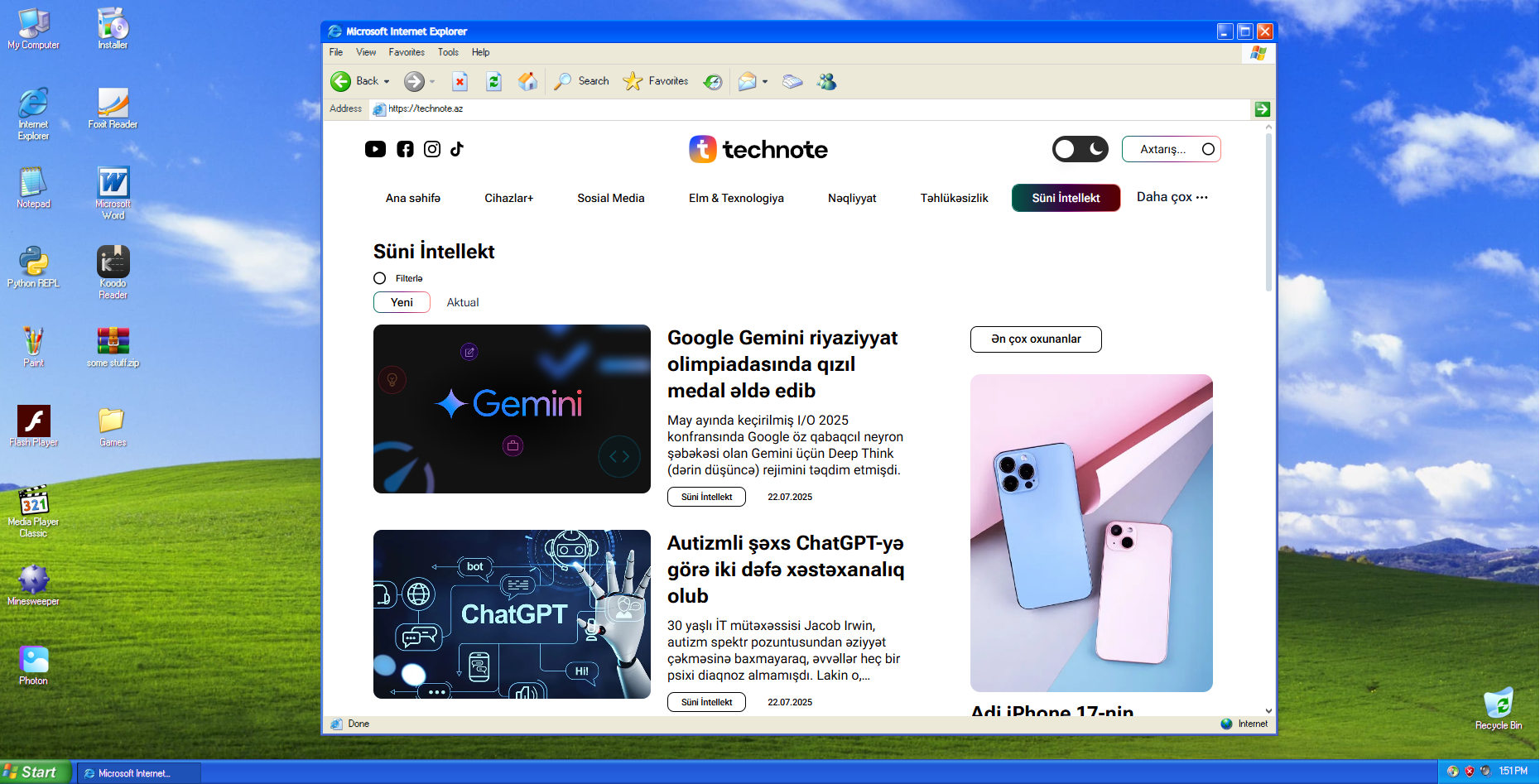The width and height of the screenshot is (1540, 784).
Task: Click the Stop page loading icon
Action: pyautogui.click(x=460, y=81)
